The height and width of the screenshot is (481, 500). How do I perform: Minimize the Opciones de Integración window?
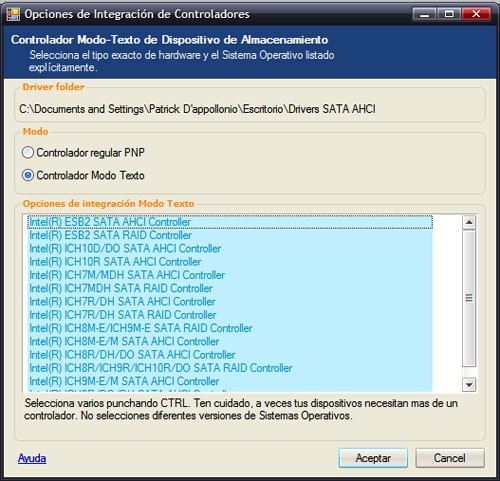(x=424, y=14)
